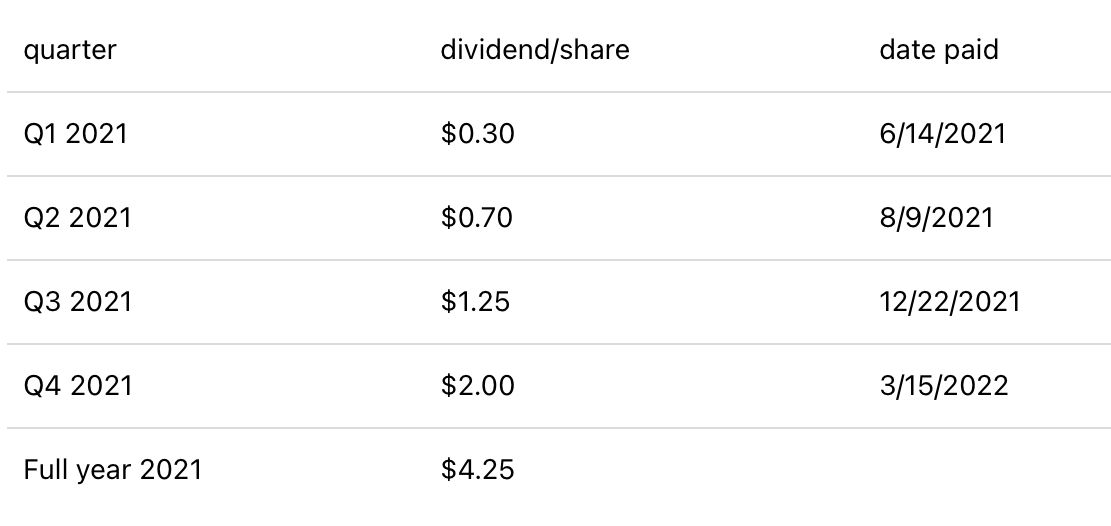Viewport: 1111px width, 526px height.
Task: Click the divider line below the header row
Action: click(555, 92)
